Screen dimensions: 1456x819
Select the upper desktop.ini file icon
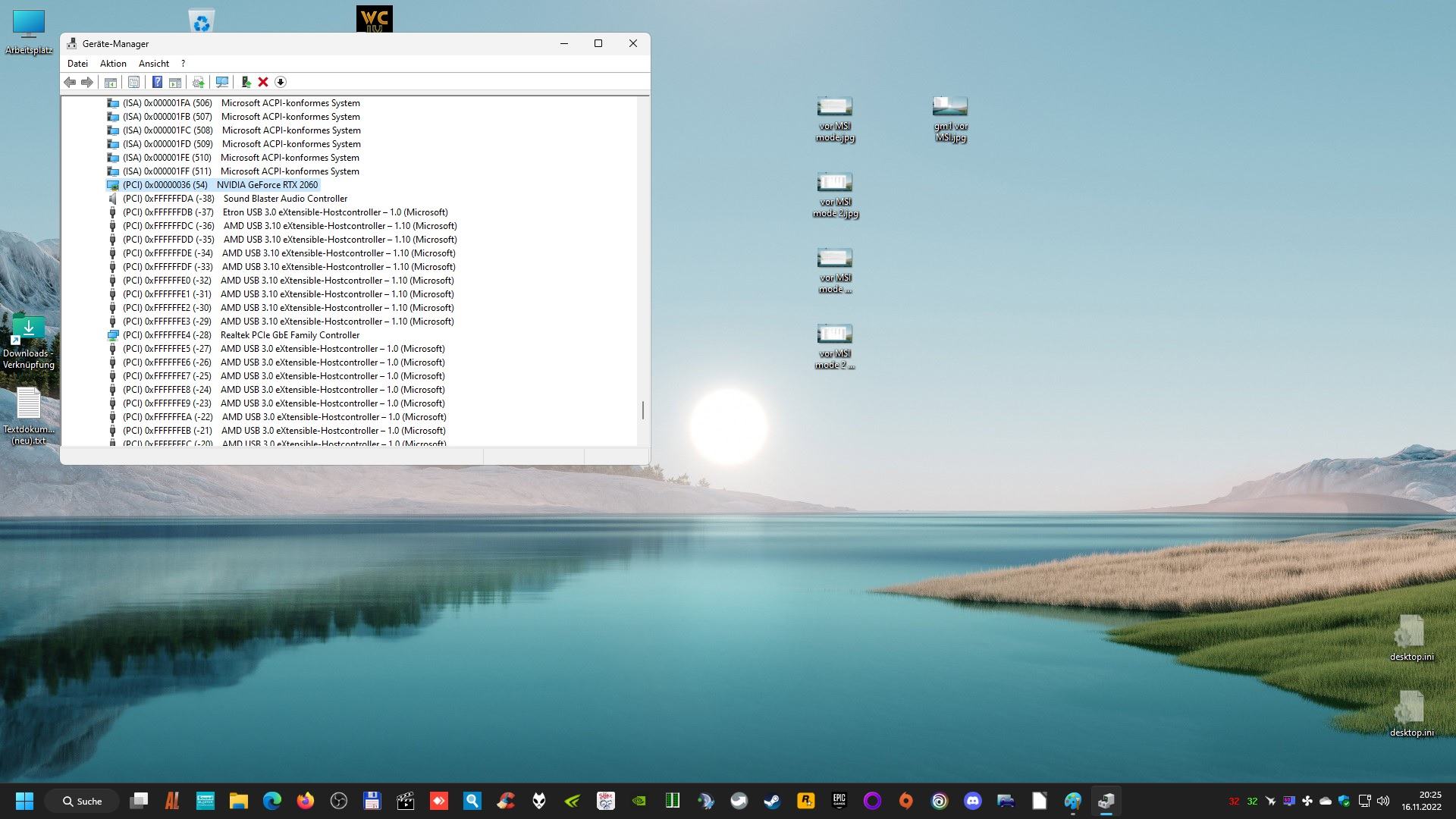[1411, 638]
